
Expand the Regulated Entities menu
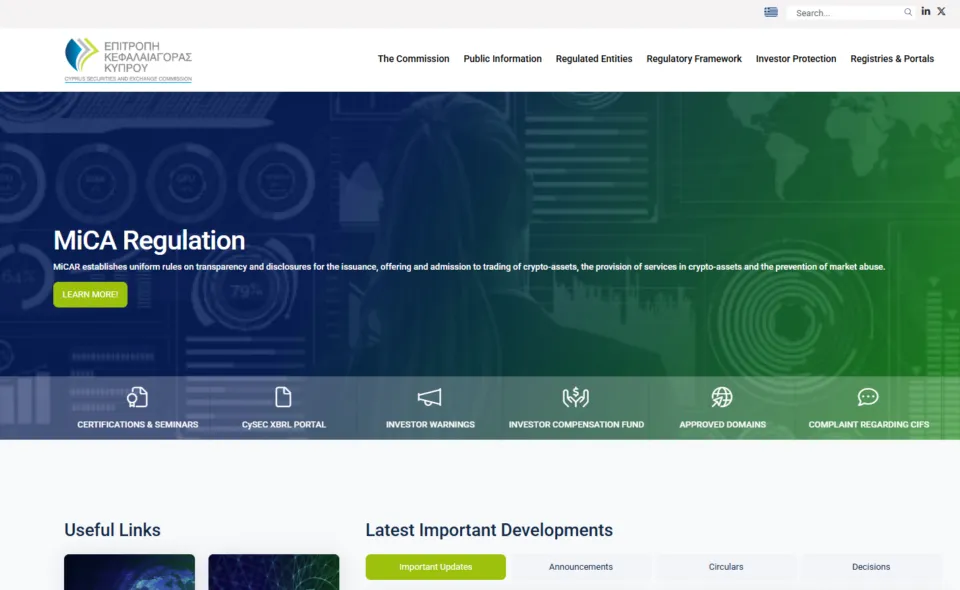tap(594, 59)
